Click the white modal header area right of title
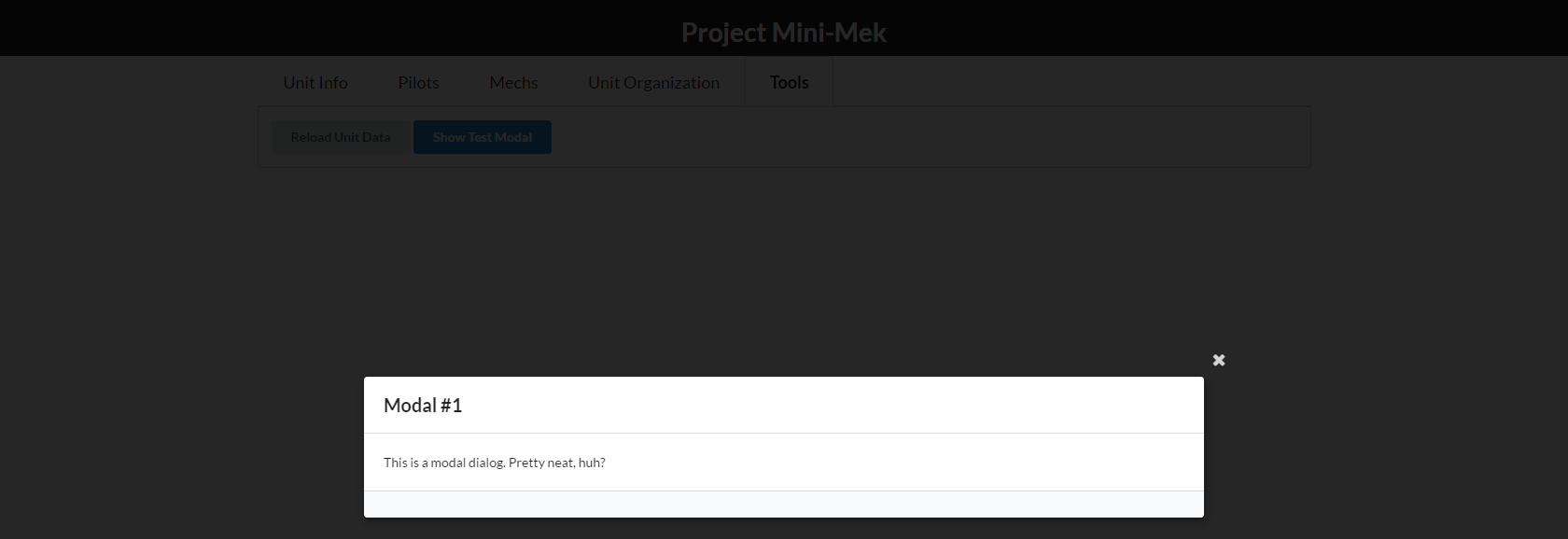The width and height of the screenshot is (1568, 539). pos(831,405)
